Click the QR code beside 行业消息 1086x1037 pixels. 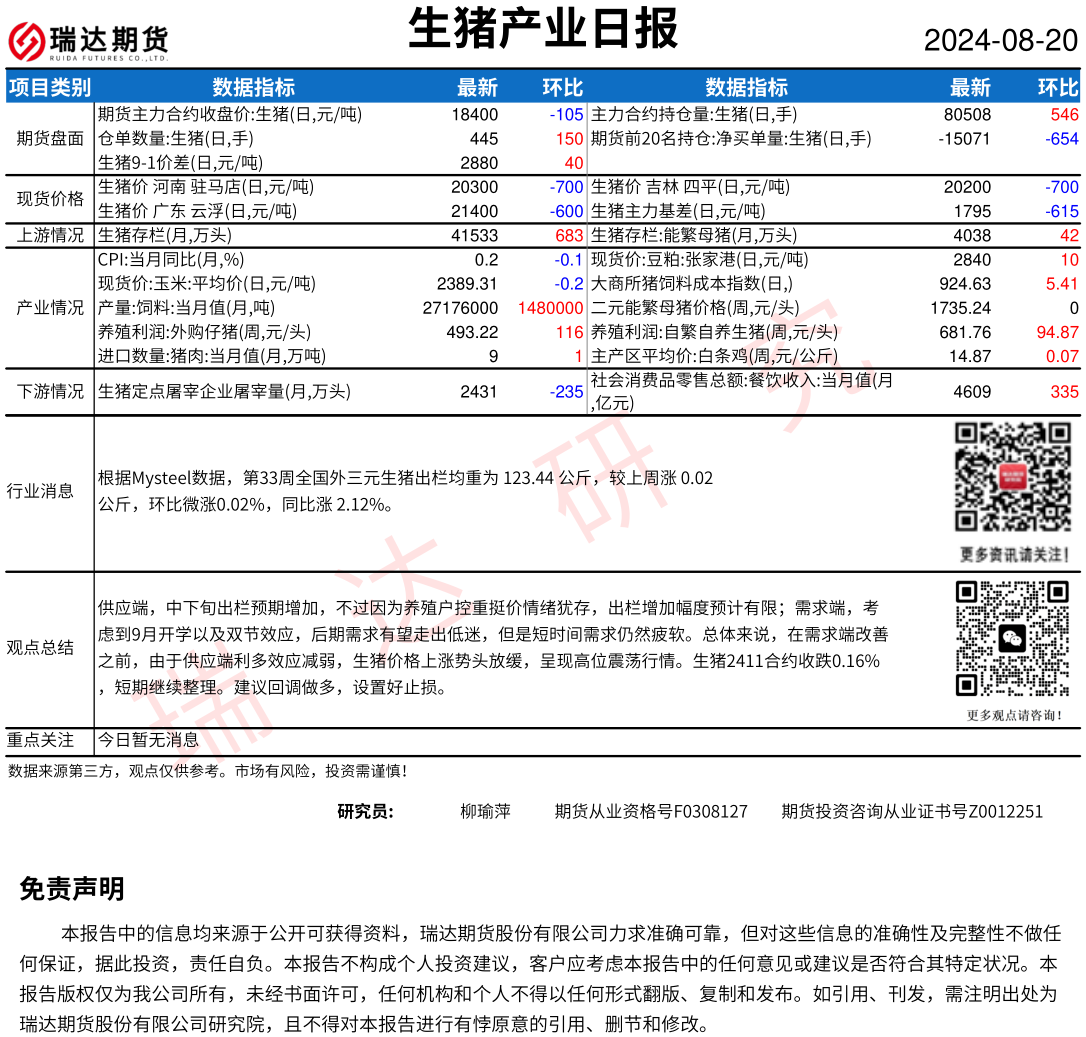pyautogui.click(x=1013, y=477)
